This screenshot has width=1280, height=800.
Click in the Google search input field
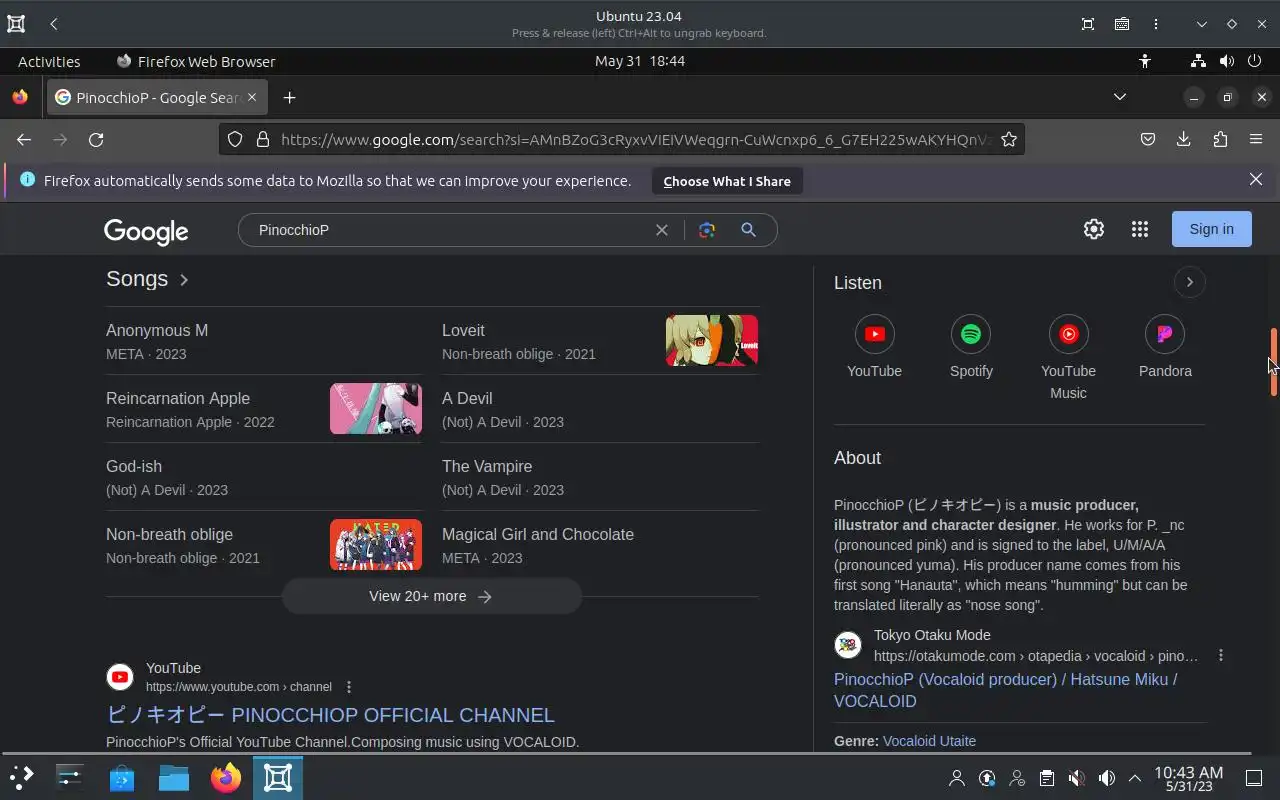point(450,230)
